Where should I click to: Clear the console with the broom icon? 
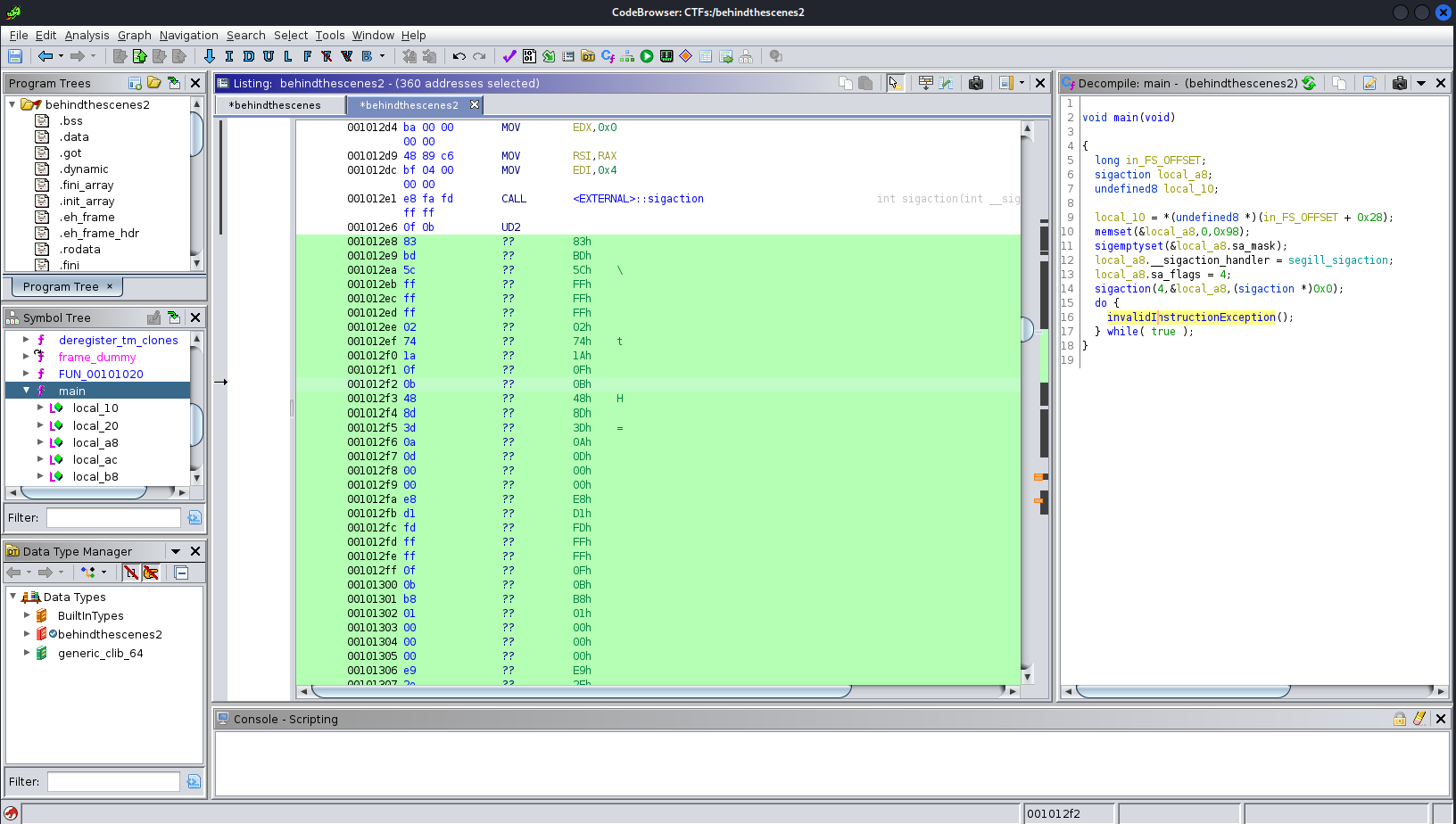(1419, 719)
